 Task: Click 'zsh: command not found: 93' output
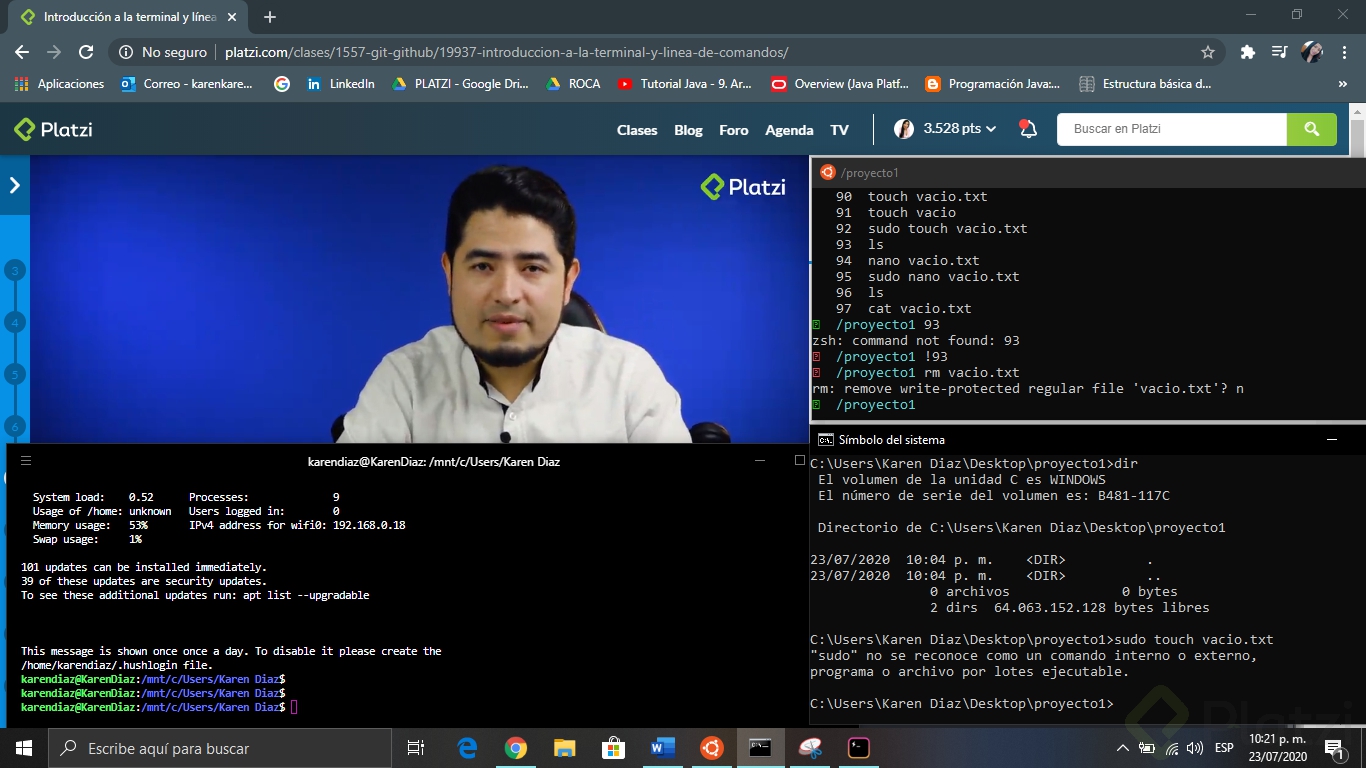(916, 340)
